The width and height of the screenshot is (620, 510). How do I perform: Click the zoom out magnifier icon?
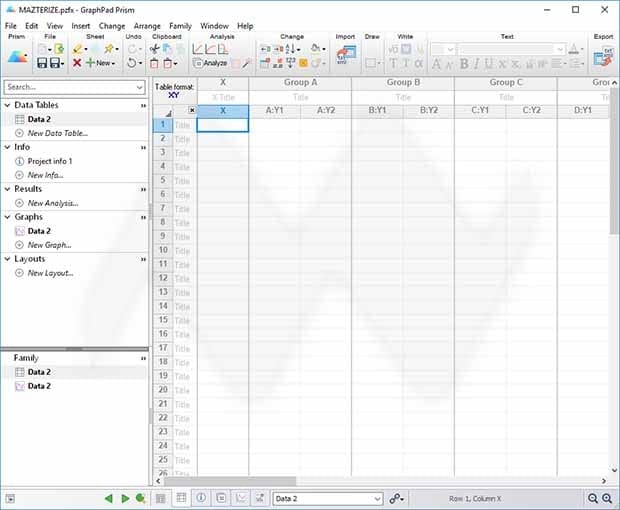tap(592, 499)
